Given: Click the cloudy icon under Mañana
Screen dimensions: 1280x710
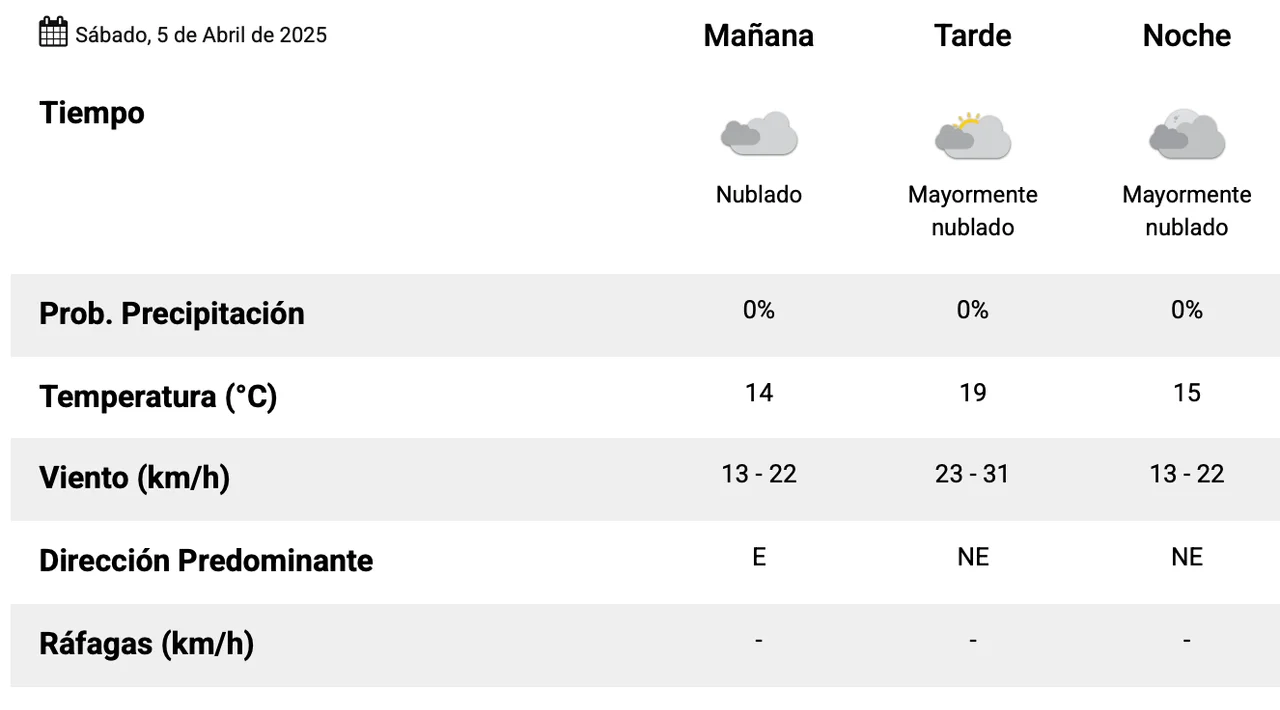Looking at the screenshot, I should coord(759,134).
